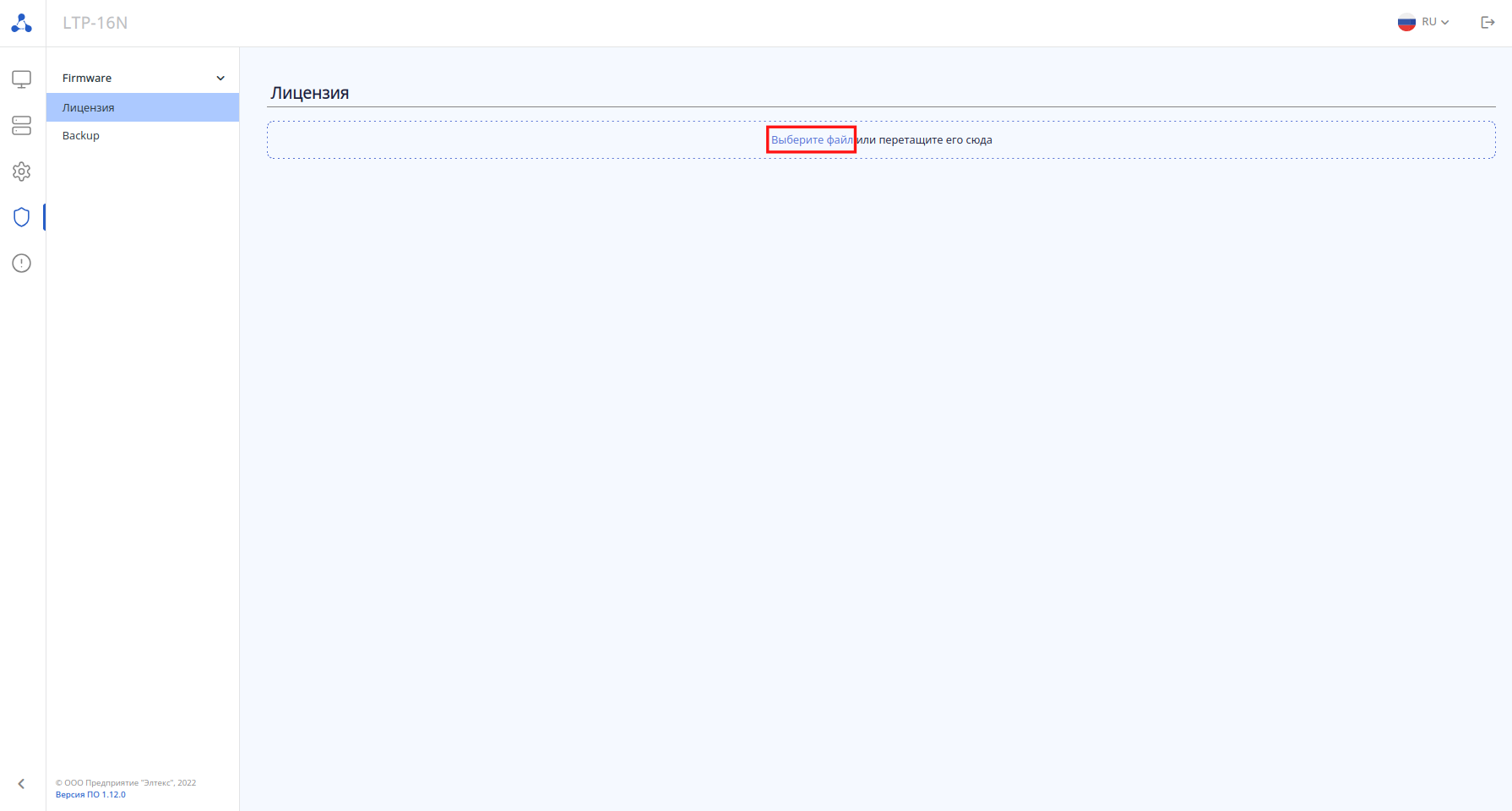Open settings with the gear icon
Viewport: 1512px width, 811px height.
coord(22,171)
